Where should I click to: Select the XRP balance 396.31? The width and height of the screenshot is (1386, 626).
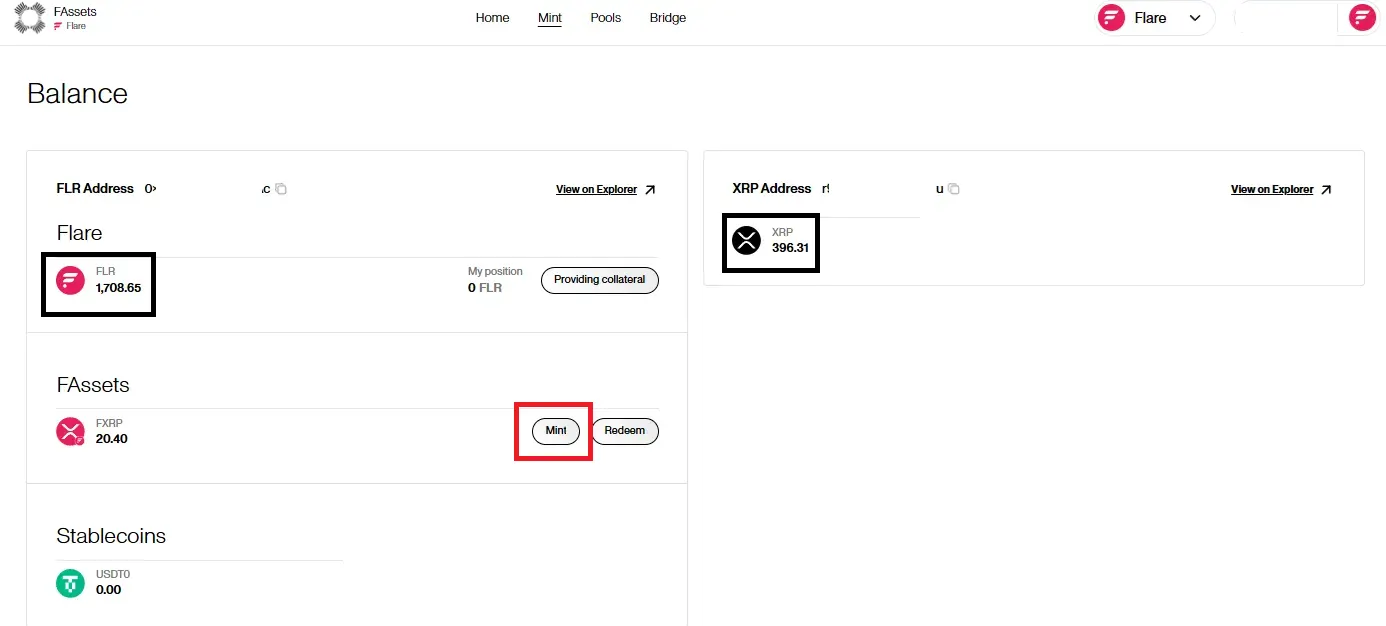790,248
